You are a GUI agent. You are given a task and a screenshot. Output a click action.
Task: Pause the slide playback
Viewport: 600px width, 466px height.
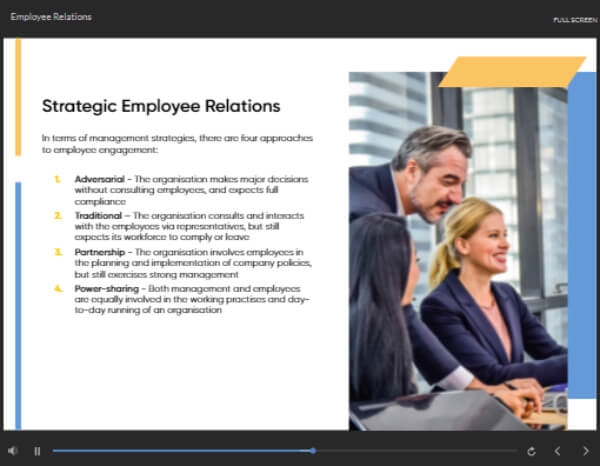coord(37,451)
